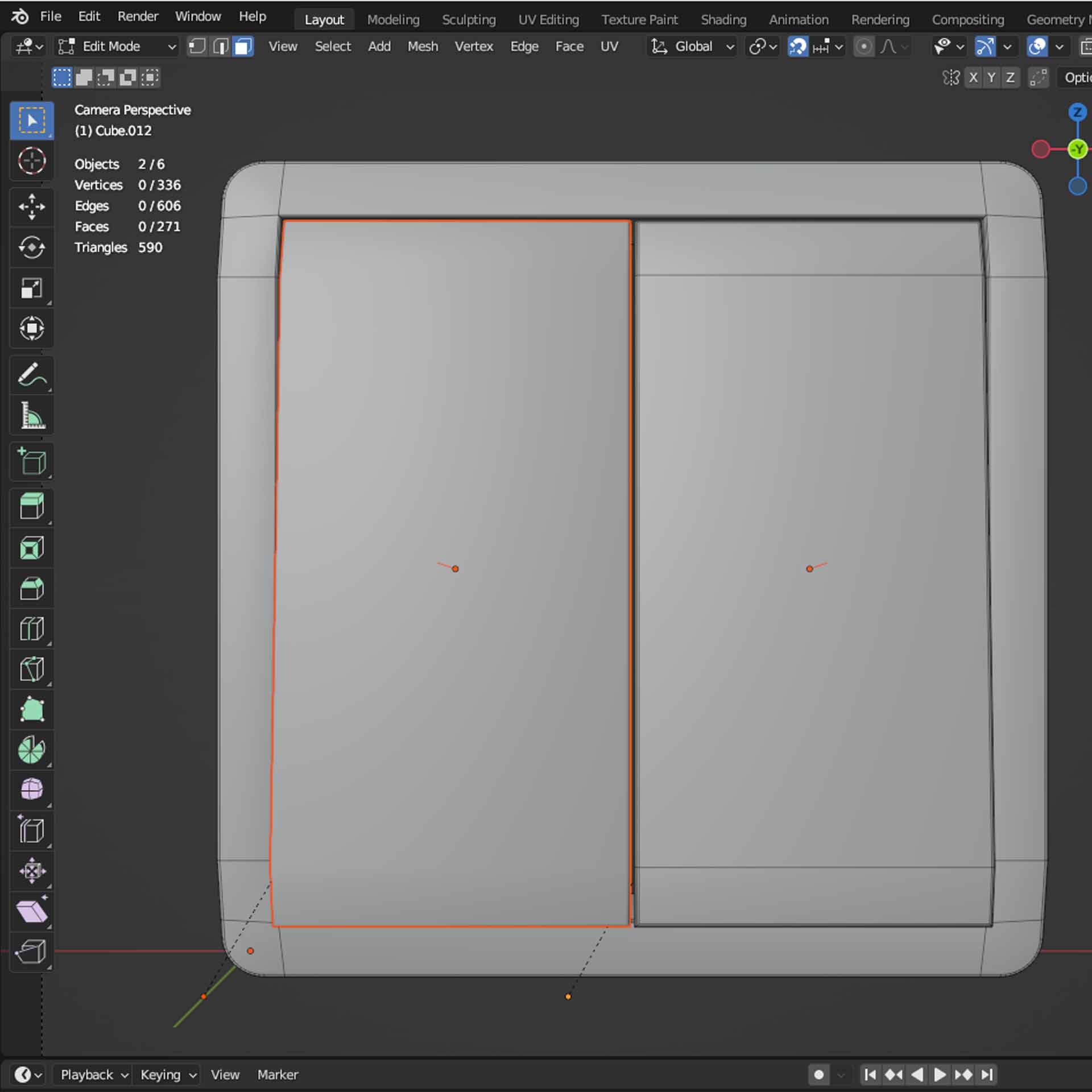Activate the Move tool
This screenshot has width=1092, height=1092.
click(x=31, y=206)
